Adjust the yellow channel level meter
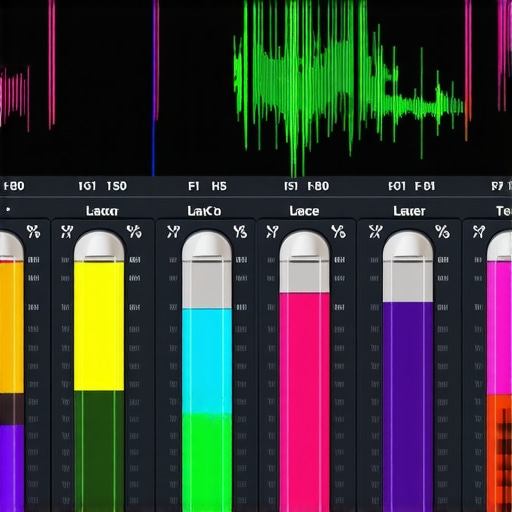The height and width of the screenshot is (512, 512). pyautogui.click(x=99, y=372)
